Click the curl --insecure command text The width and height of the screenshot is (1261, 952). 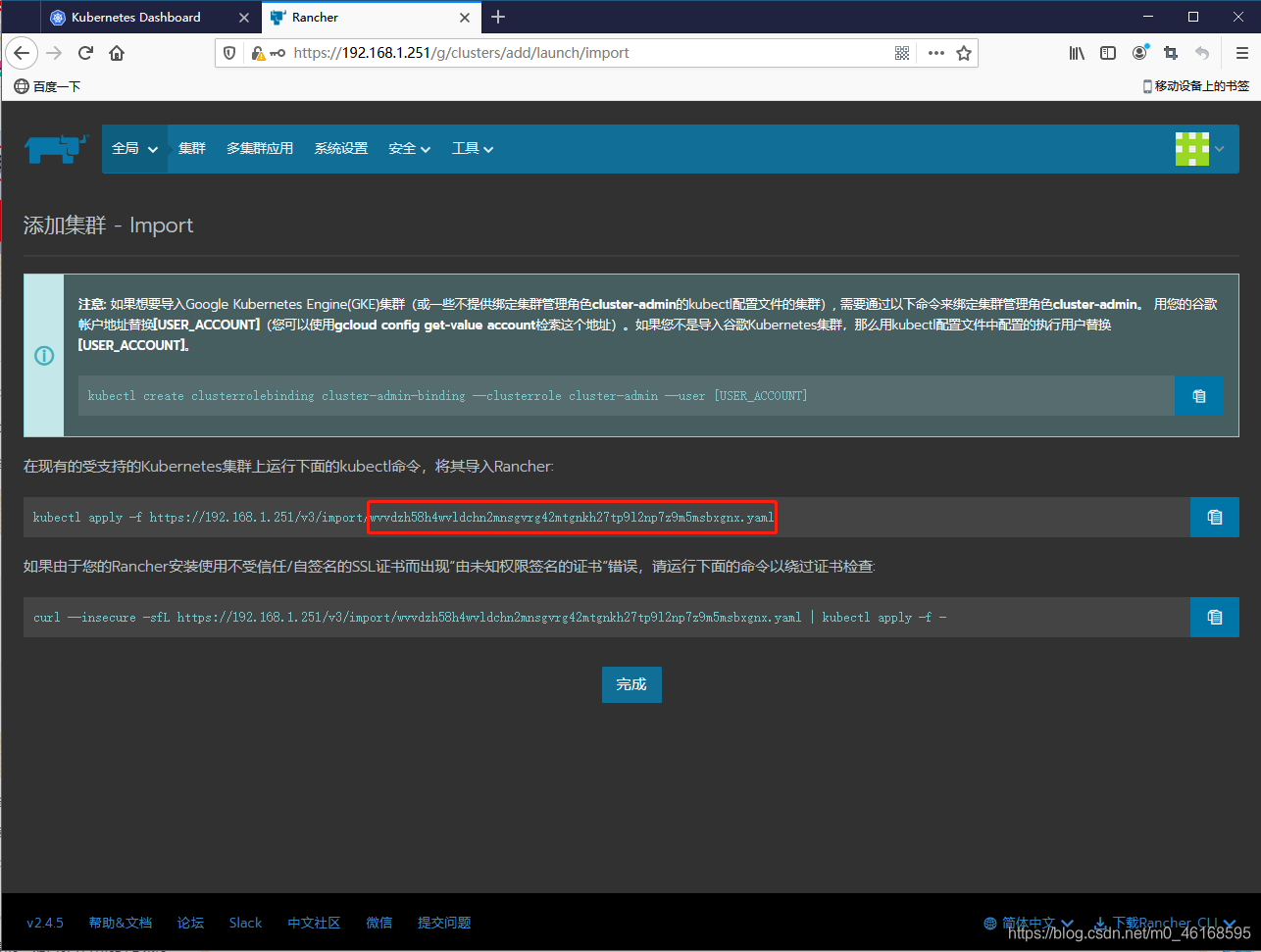489,618
